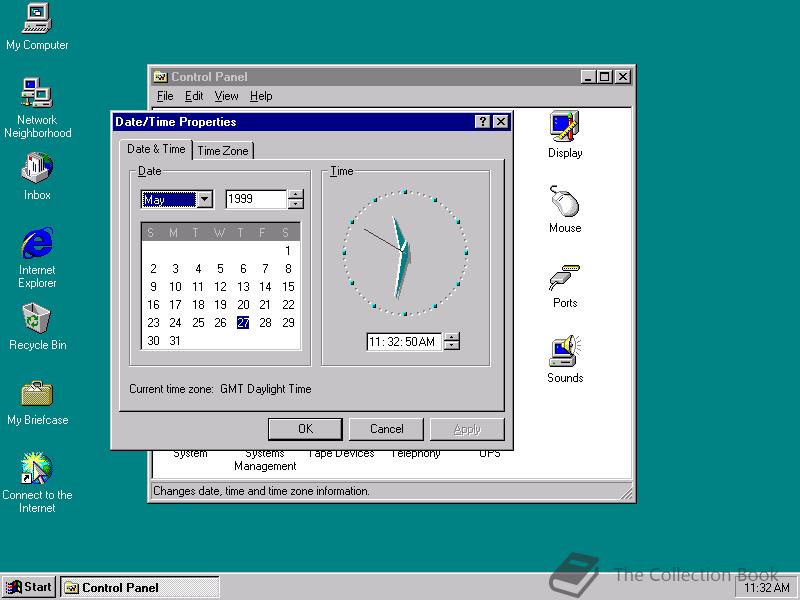Screen dimensions: 800x600
Task: Increase the year 1999 with up arrow
Action: click(x=296, y=194)
